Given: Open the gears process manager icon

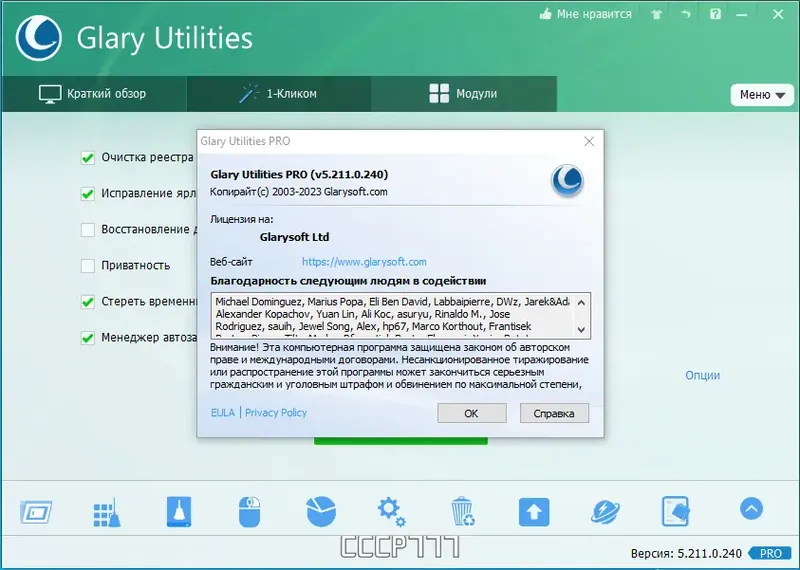Looking at the screenshot, I should (x=391, y=512).
